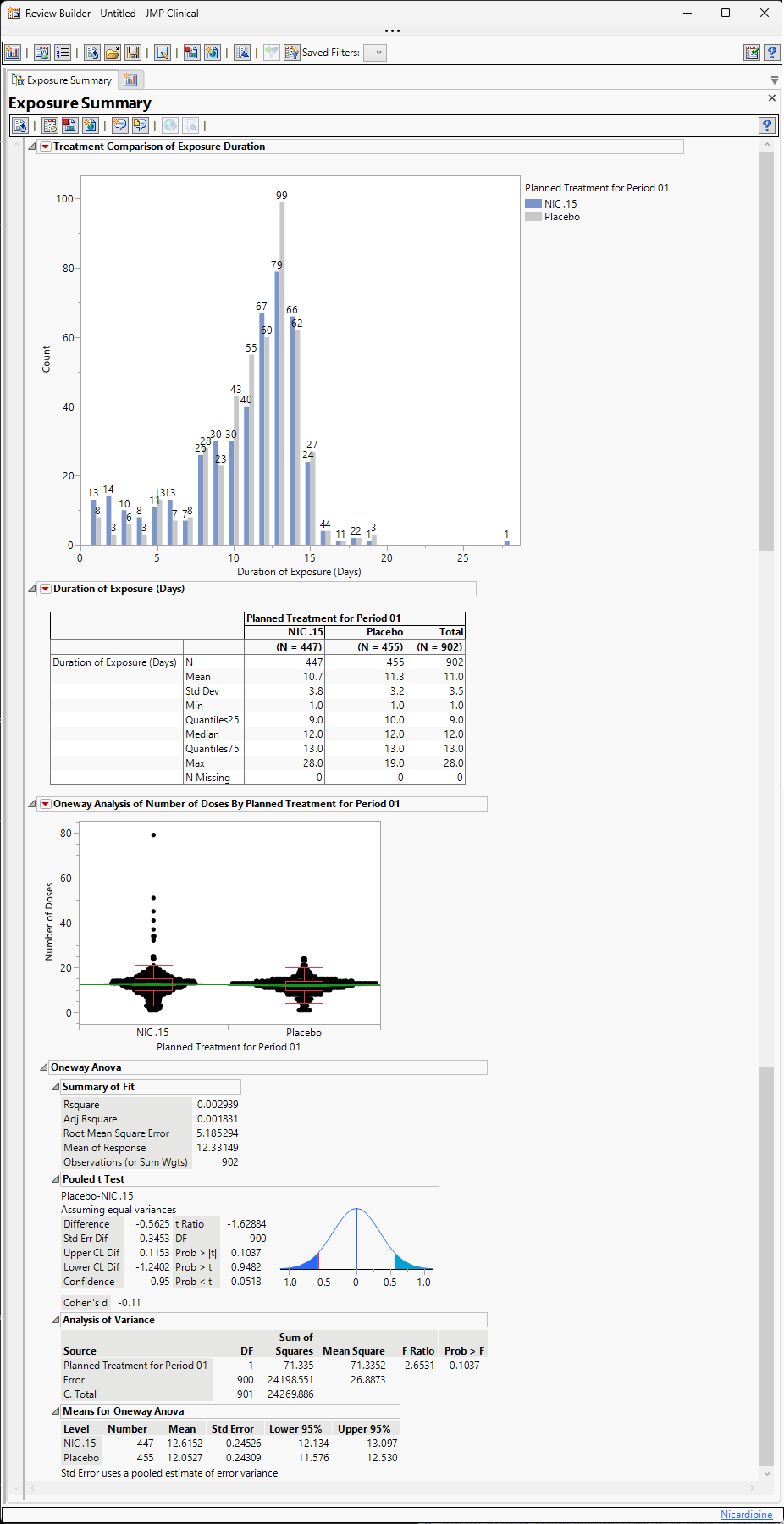Click the Planned Treatment for Period 01 table header
Image resolution: width=784 pixels, height=1524 pixels.
(x=324, y=618)
